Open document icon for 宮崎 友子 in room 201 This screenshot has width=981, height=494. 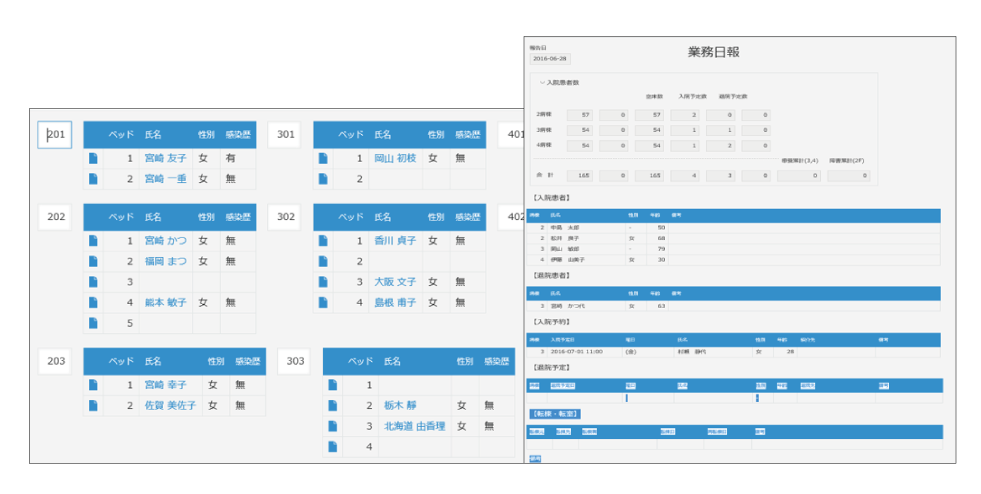pos(93,158)
